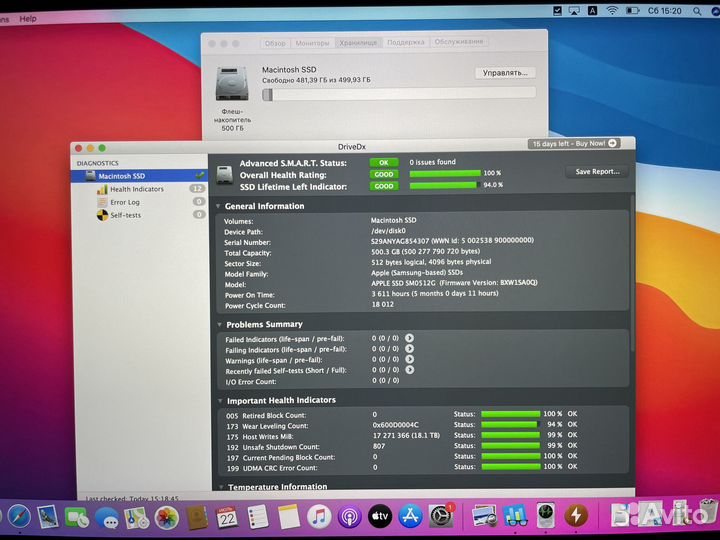Click the Power Cycle Count value 18 012

(x=382, y=304)
